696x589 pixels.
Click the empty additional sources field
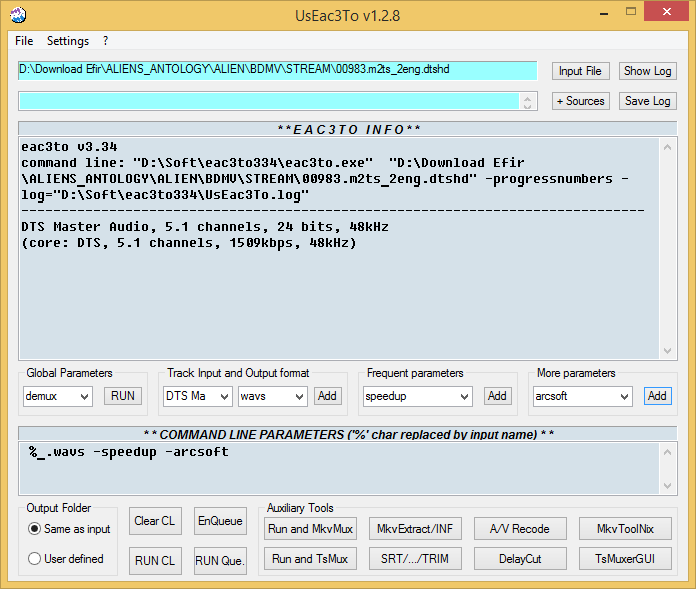pos(269,101)
